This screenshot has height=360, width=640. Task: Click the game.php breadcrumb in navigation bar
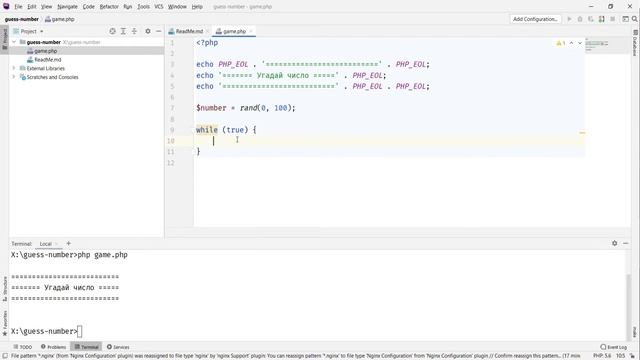tap(60, 19)
